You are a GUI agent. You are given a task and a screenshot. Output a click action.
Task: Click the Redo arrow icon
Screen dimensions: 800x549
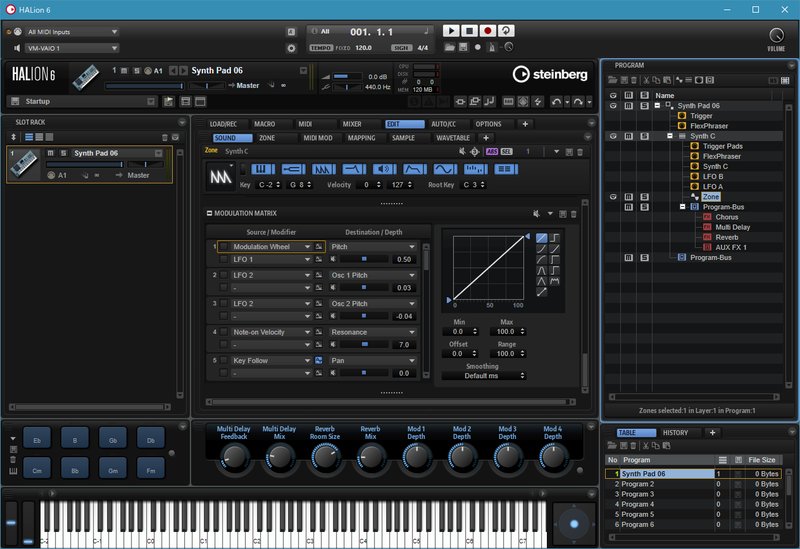click(x=578, y=102)
